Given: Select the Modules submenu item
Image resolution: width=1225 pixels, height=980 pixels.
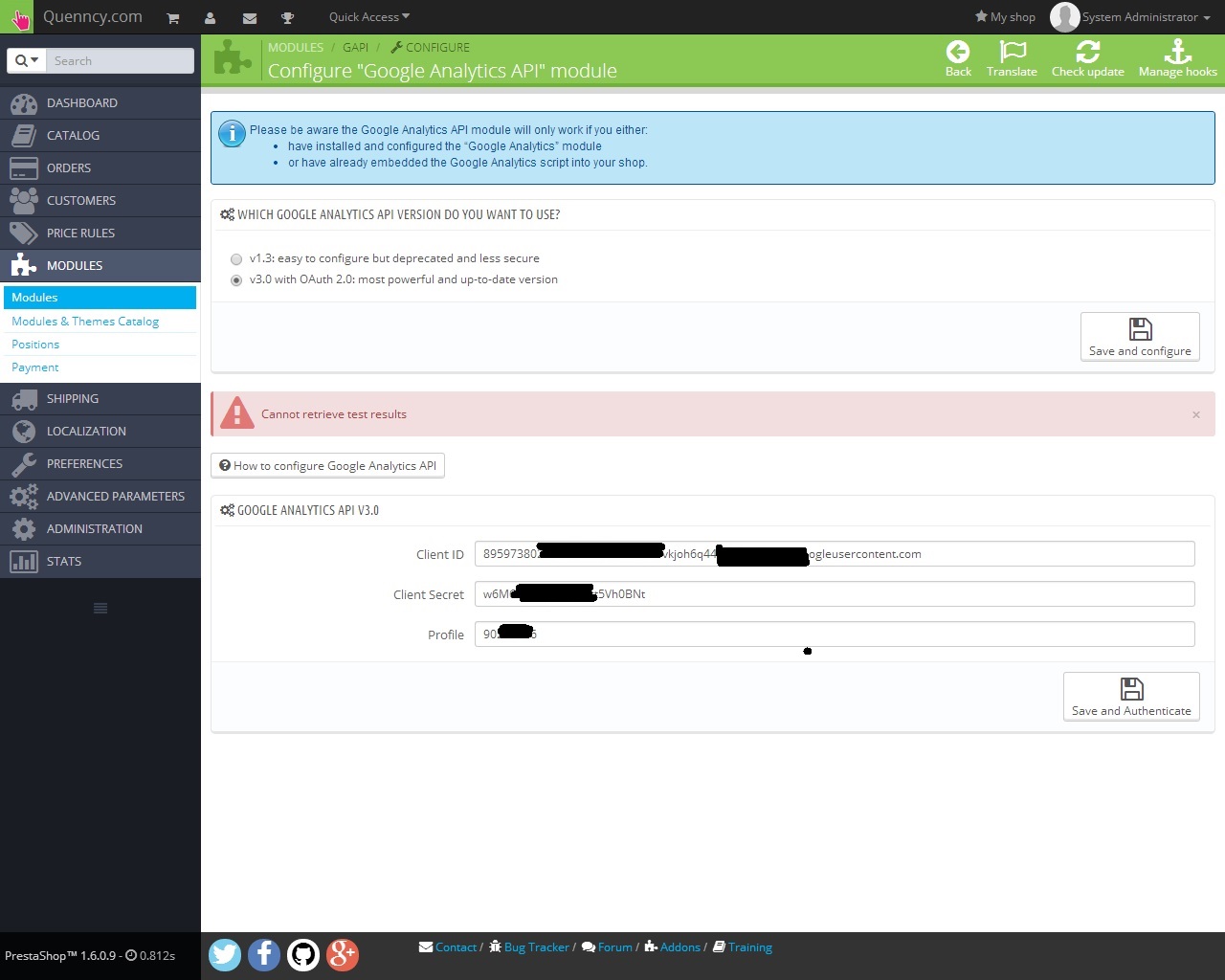Looking at the screenshot, I should tap(100, 298).
